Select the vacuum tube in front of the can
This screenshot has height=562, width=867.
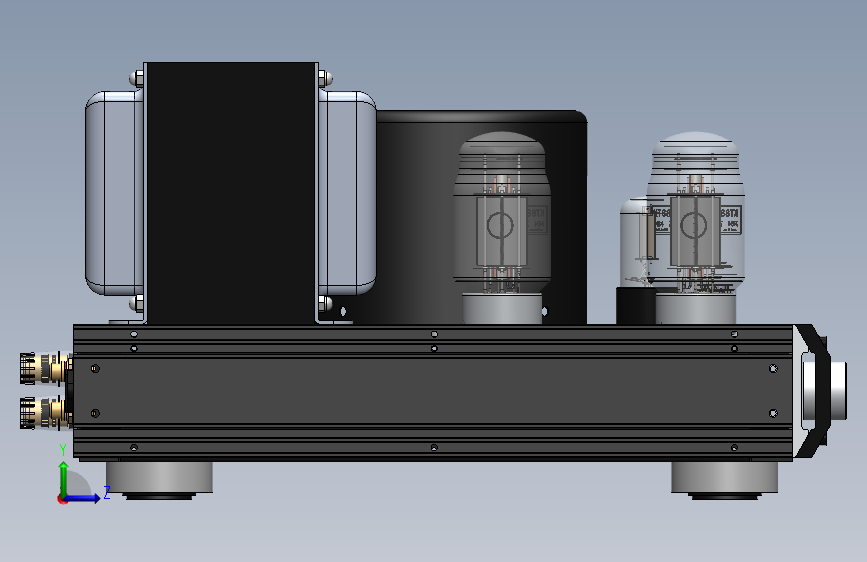click(x=502, y=227)
